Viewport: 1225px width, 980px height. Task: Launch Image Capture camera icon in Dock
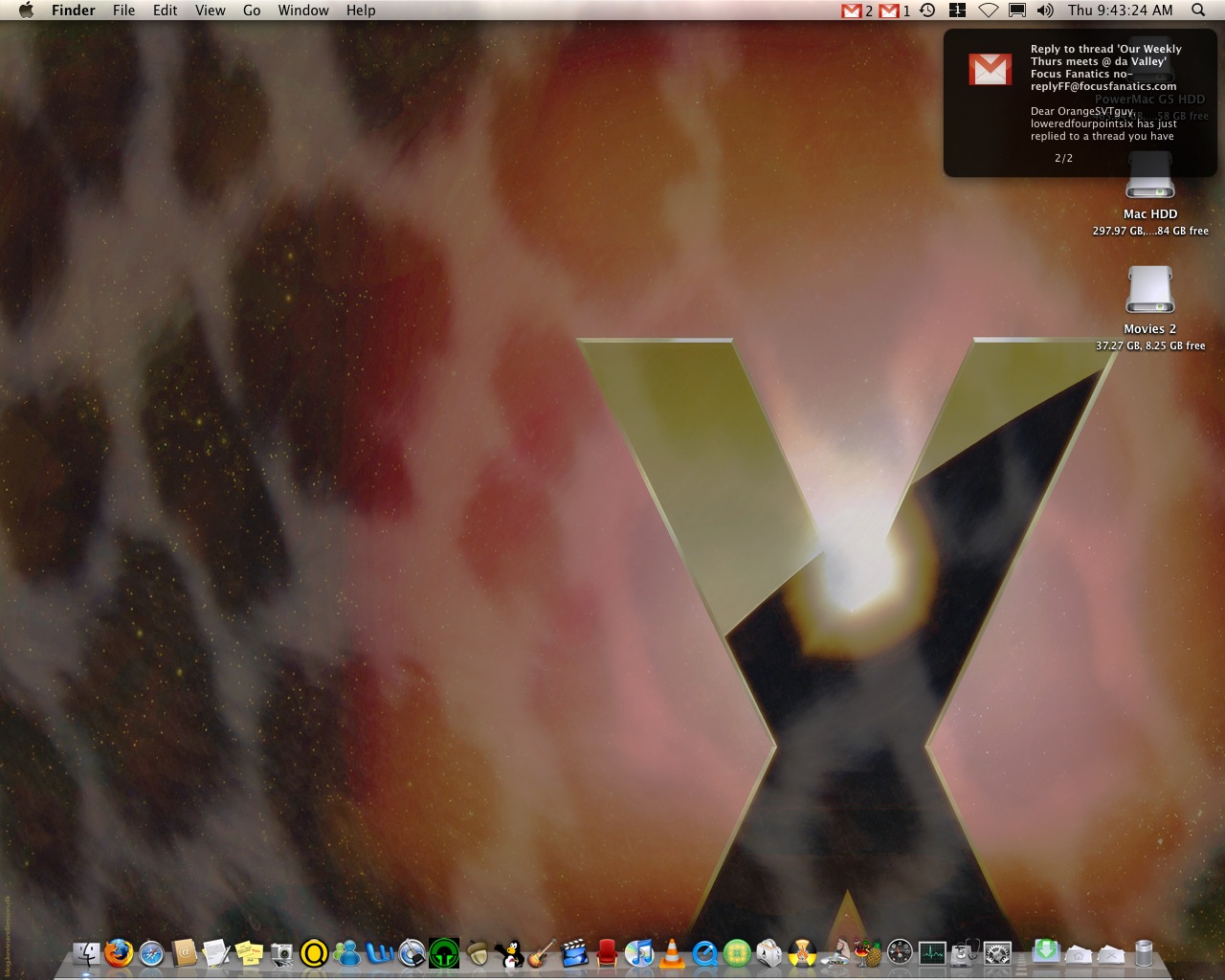pyautogui.click(x=281, y=953)
